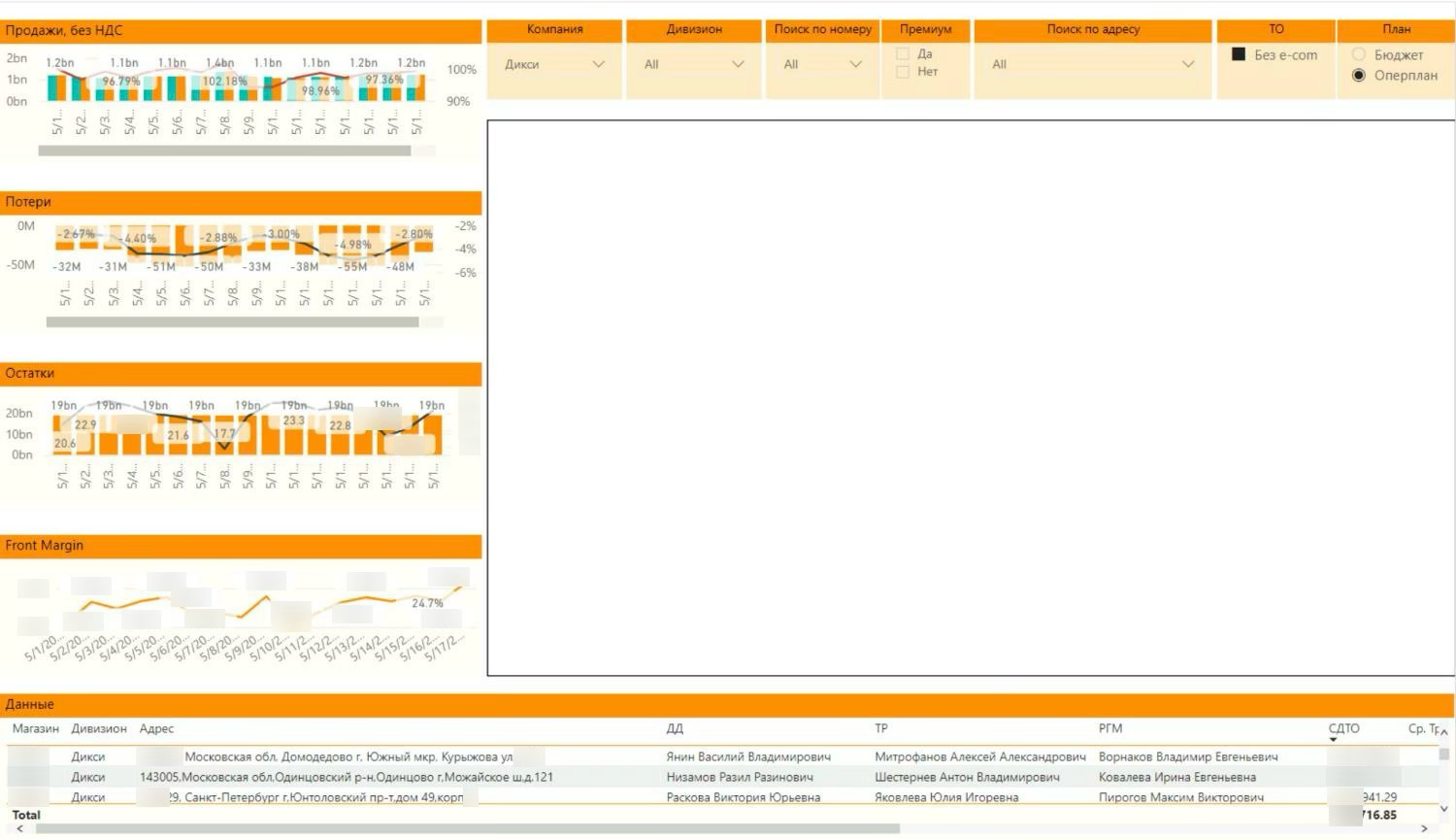Viewport: 1456px width, 840px height.
Task: Click the Низамов Разил Разинович cell
Action: 740,777
